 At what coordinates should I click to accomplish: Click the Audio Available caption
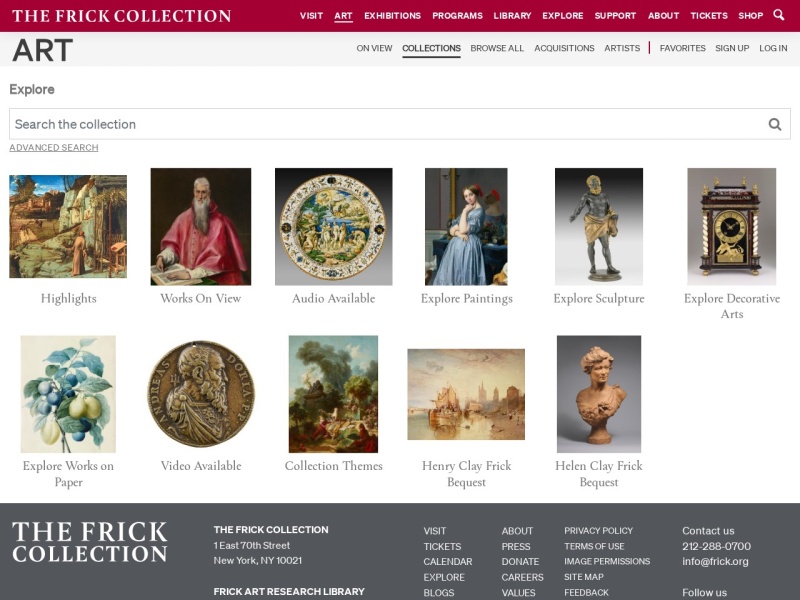[x=334, y=298]
